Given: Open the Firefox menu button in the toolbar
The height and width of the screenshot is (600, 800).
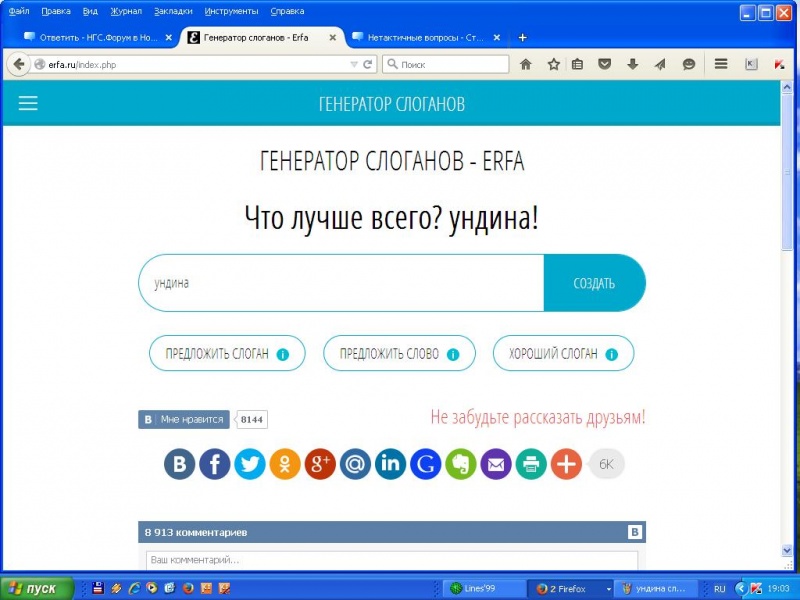Looking at the screenshot, I should pos(720,64).
